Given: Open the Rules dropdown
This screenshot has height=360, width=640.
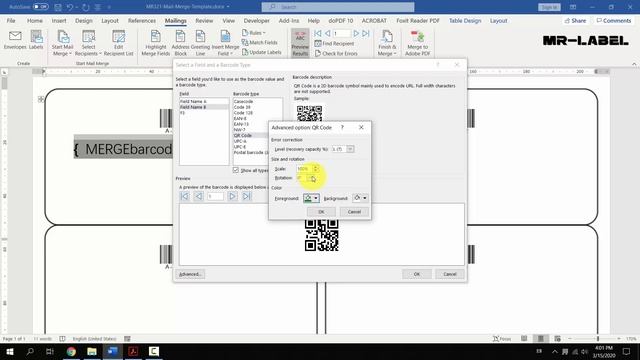Looking at the screenshot, I should click(253, 33).
